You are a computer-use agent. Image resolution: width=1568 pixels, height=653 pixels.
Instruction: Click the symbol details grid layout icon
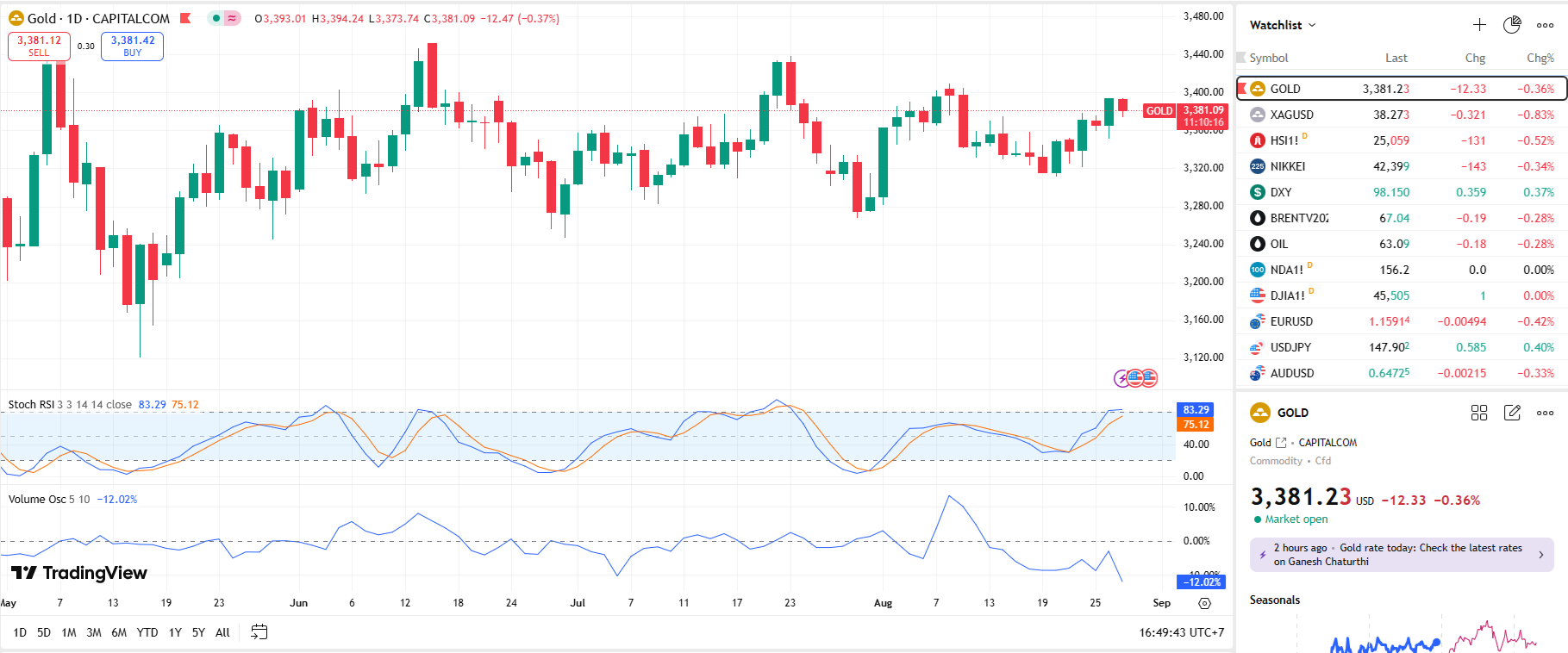pyautogui.click(x=1479, y=413)
